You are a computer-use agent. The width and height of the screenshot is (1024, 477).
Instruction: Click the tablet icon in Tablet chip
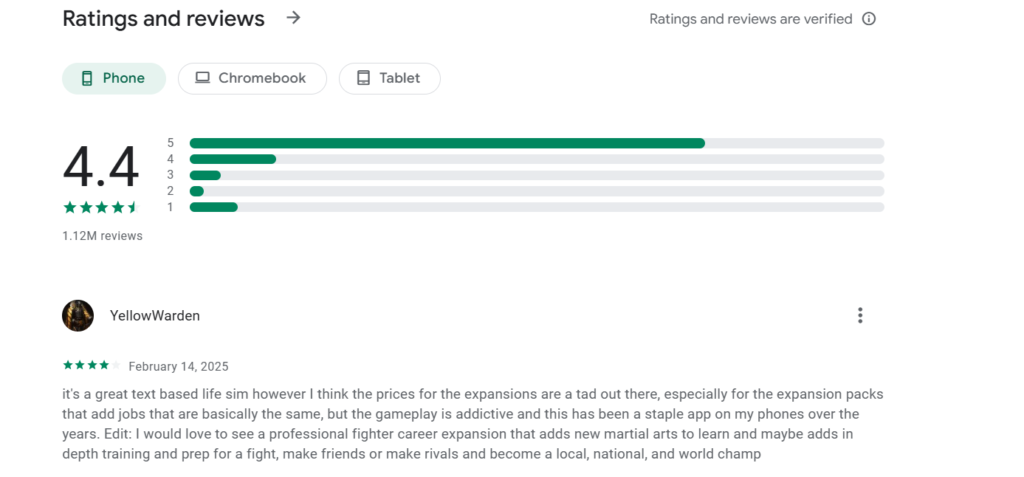[363, 78]
